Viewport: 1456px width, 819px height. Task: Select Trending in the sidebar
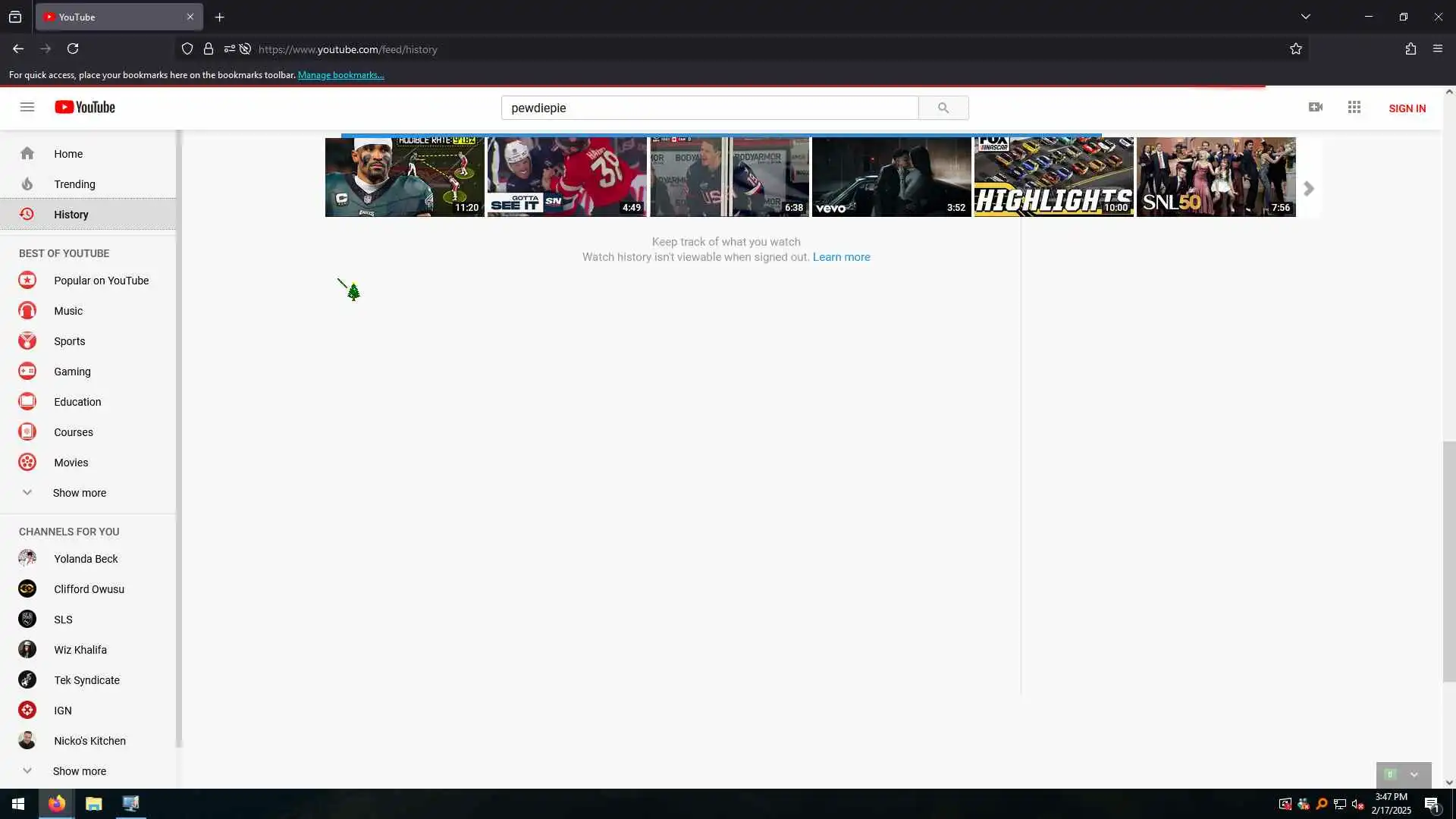pos(74,184)
